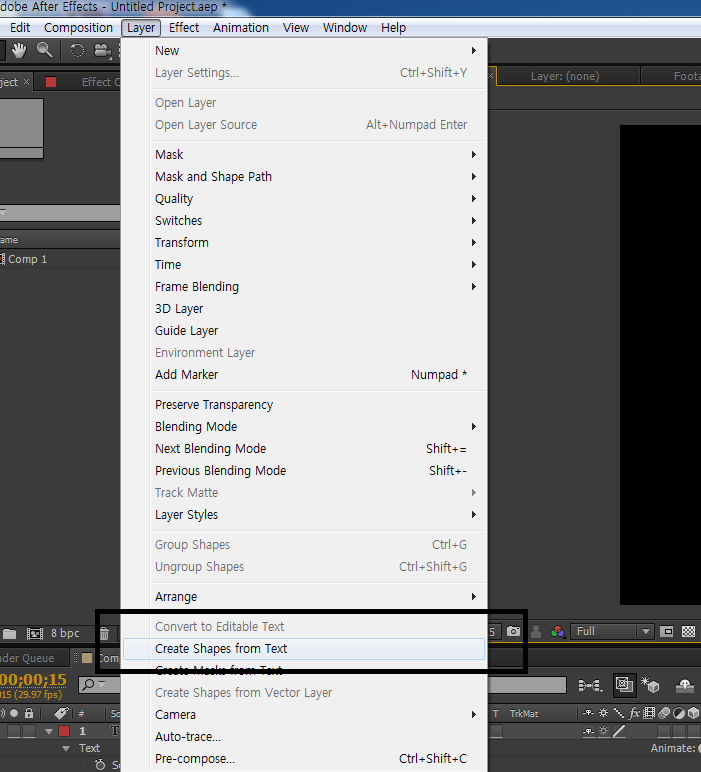Click the Collapse Transformations column icon
The image size is (701, 772).
(604, 712)
